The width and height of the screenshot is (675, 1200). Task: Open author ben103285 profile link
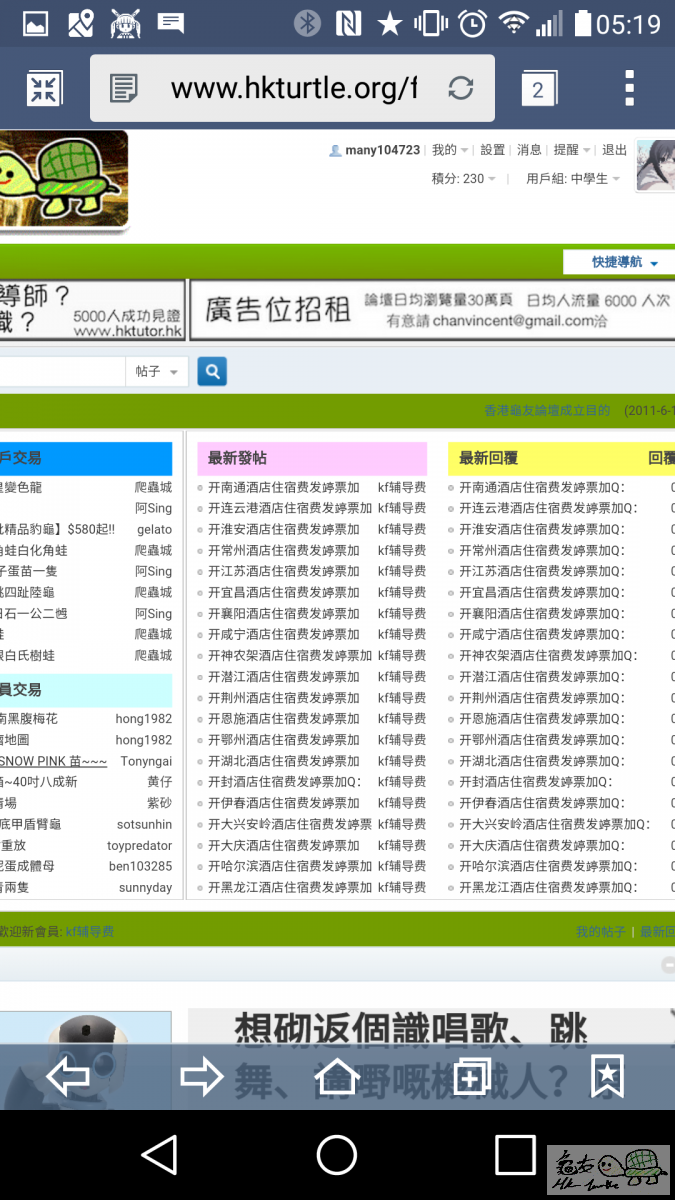140,866
